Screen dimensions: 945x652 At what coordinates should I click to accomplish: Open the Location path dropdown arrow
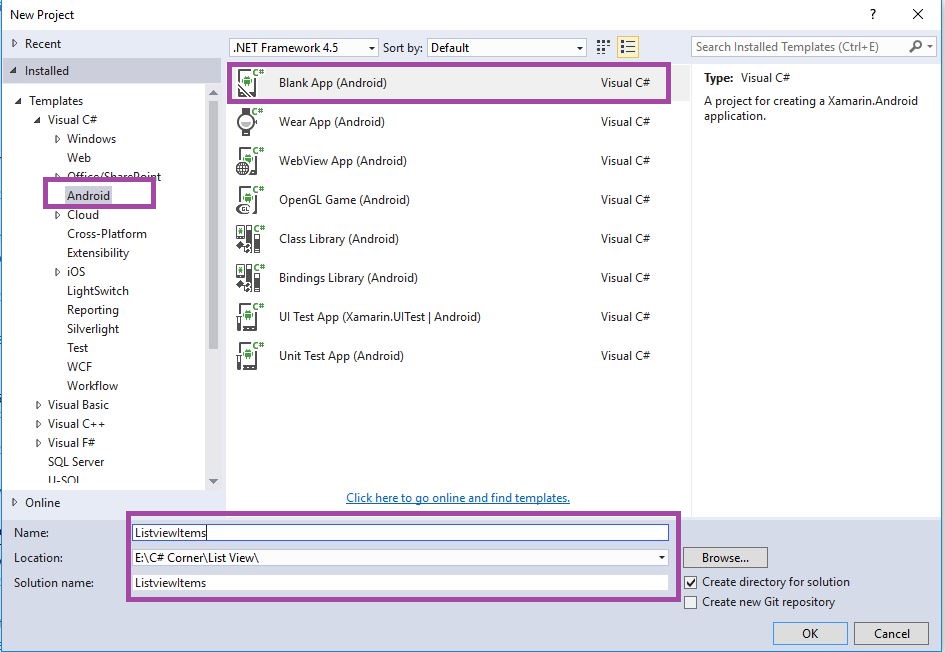pyautogui.click(x=662, y=557)
